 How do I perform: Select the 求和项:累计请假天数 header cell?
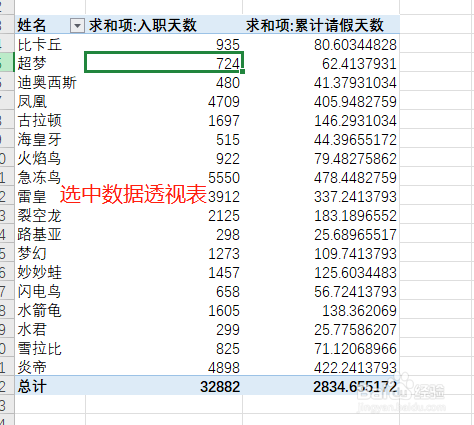321,24
